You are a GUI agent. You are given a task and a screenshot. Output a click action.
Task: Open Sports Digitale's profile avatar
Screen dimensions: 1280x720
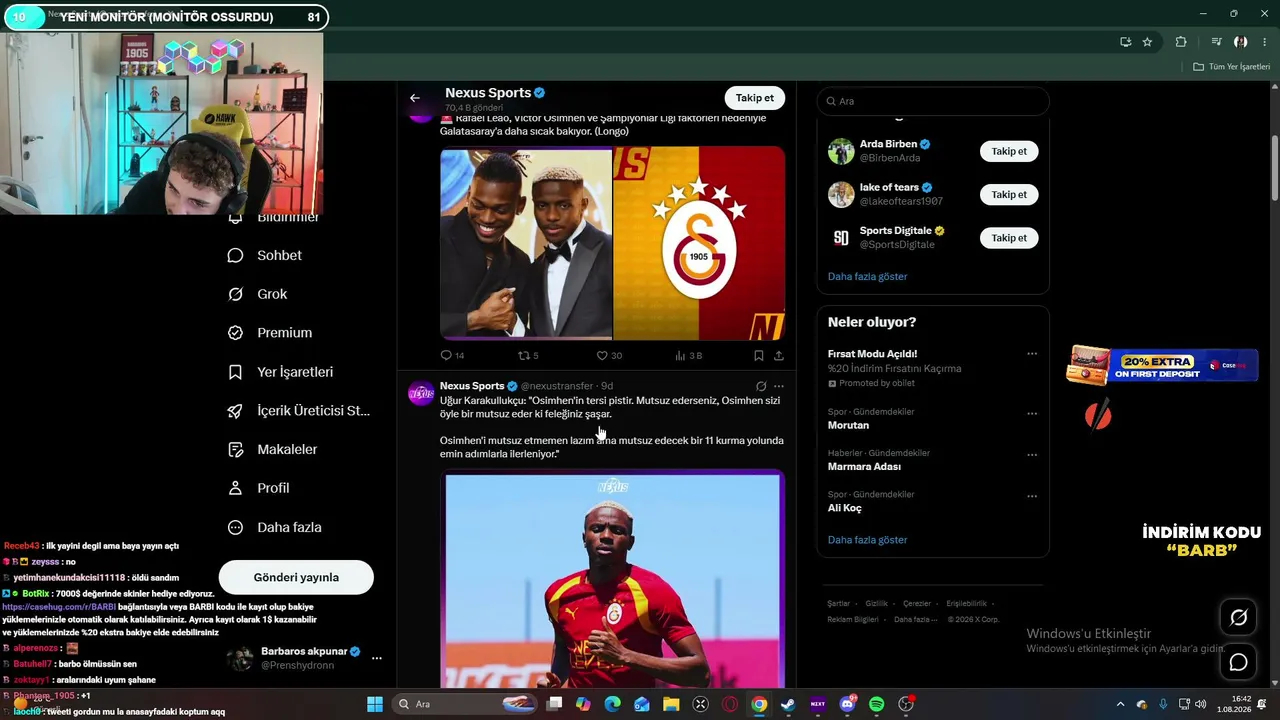[841, 238]
